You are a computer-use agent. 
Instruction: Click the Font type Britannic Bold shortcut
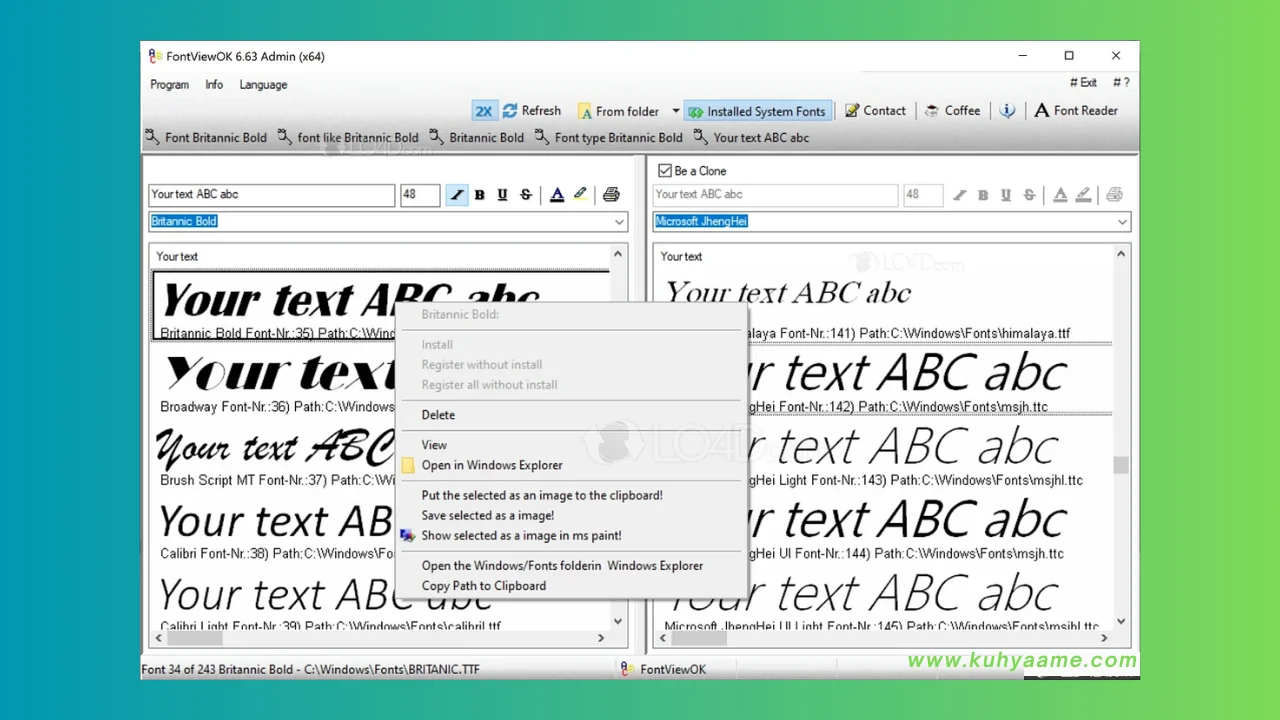609,137
